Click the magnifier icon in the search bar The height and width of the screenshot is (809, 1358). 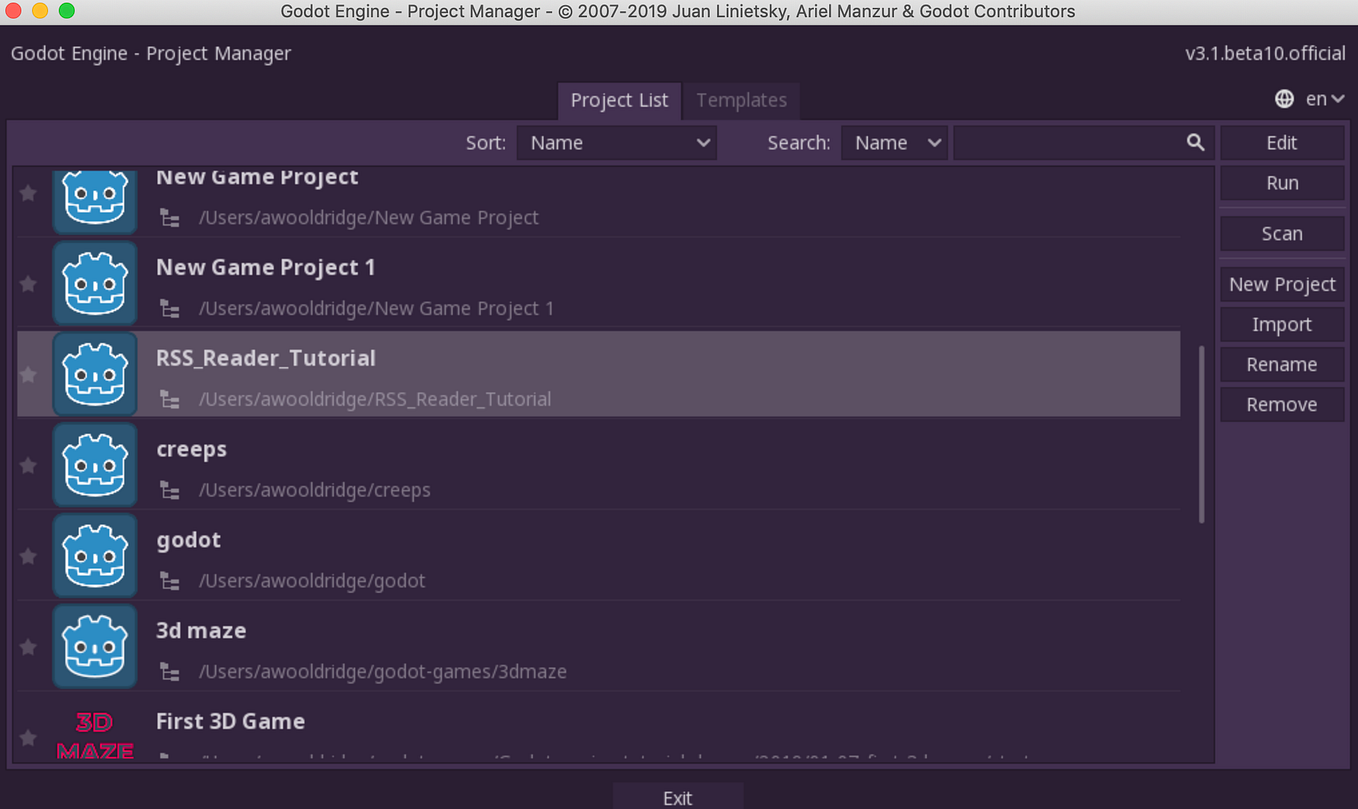pos(1196,142)
